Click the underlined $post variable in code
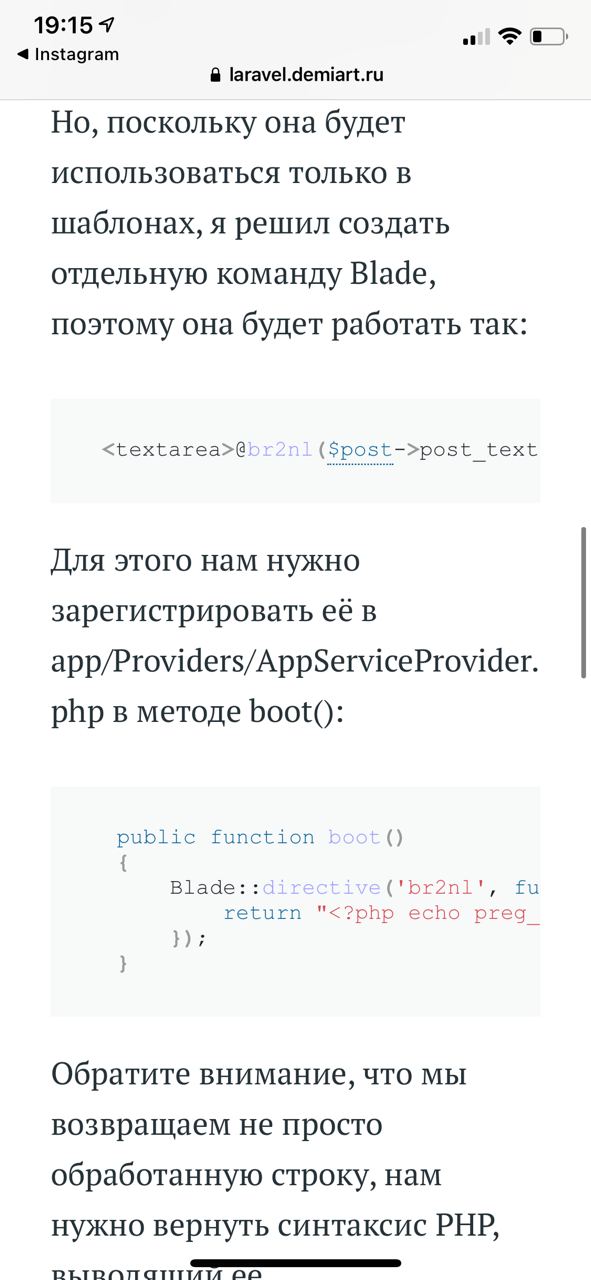591x1280 pixels. (x=360, y=450)
